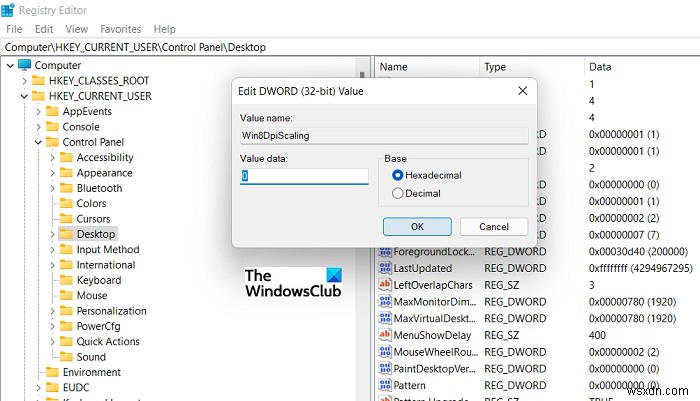Click the data value 0xffffffff (4294967295)
This screenshot has width=700, height=401.
coord(641,268)
